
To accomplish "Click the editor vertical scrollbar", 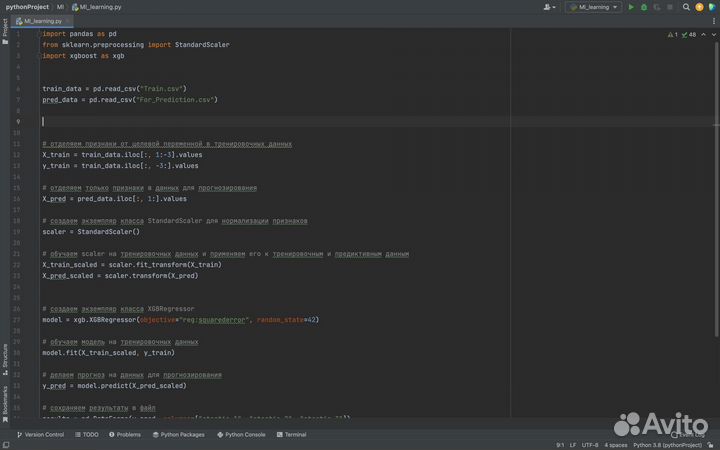I will point(716,188).
